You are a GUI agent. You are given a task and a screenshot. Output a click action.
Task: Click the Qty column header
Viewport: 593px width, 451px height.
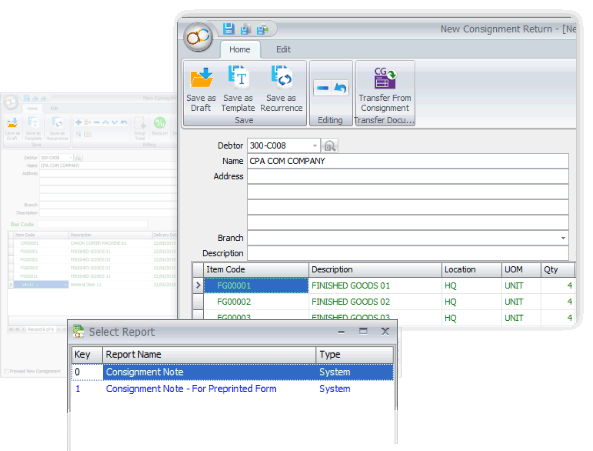tap(557, 270)
